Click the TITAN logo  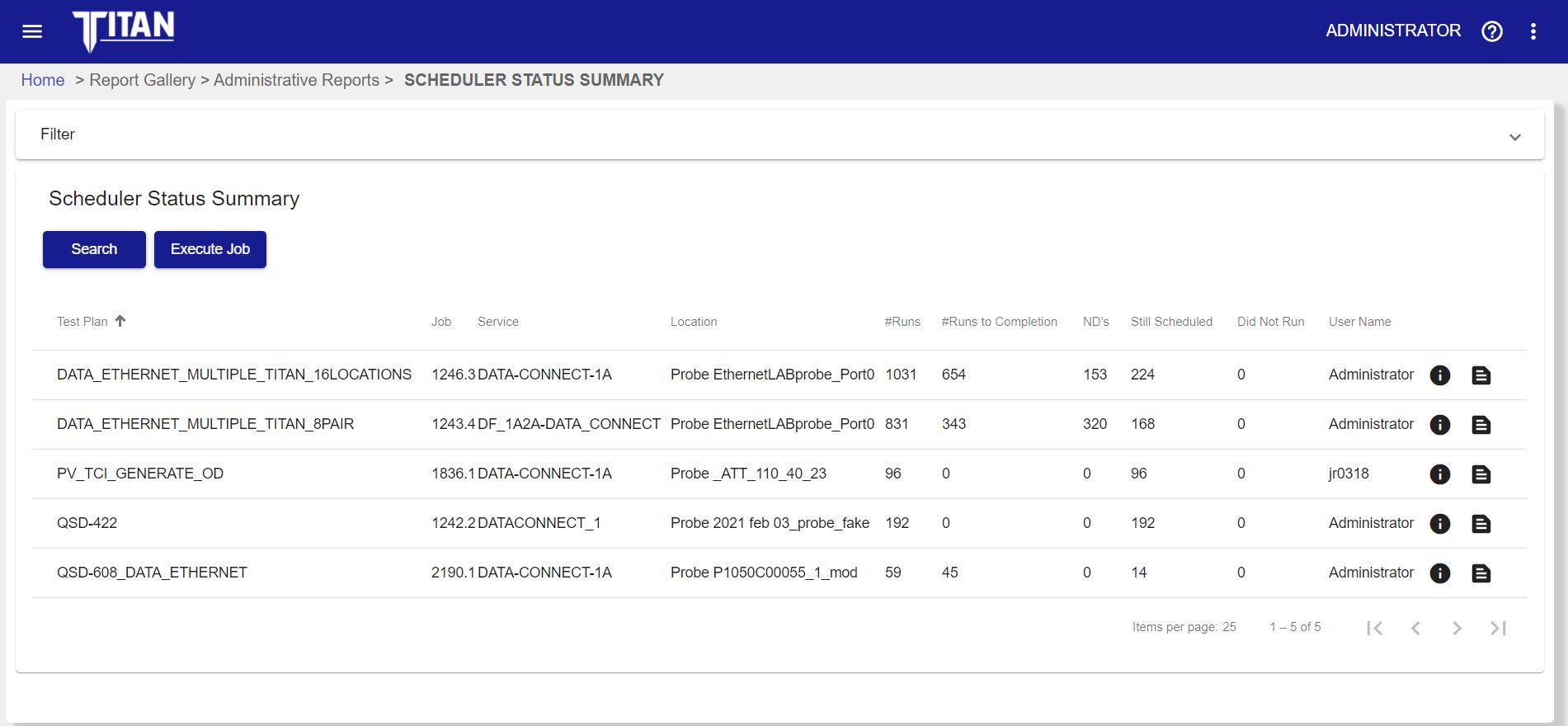pyautogui.click(x=124, y=31)
